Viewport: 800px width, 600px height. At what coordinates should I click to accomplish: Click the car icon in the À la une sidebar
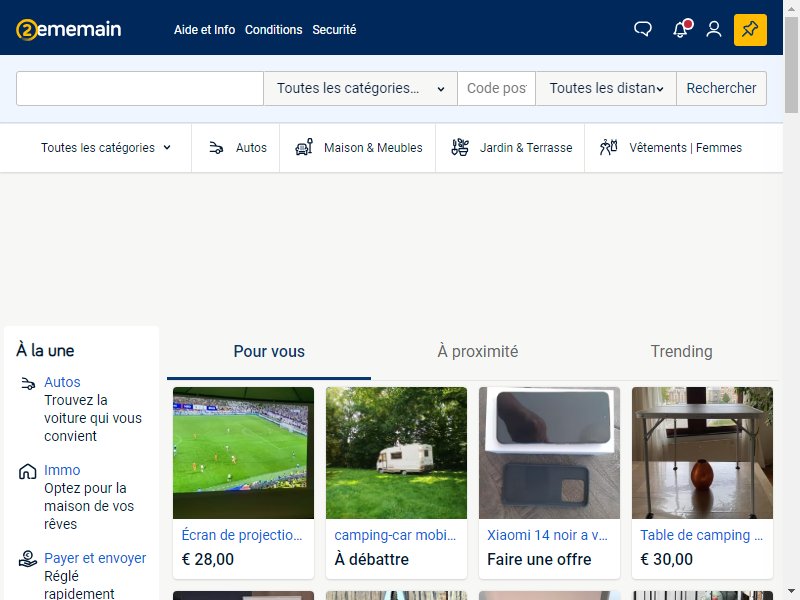pyautogui.click(x=28, y=384)
